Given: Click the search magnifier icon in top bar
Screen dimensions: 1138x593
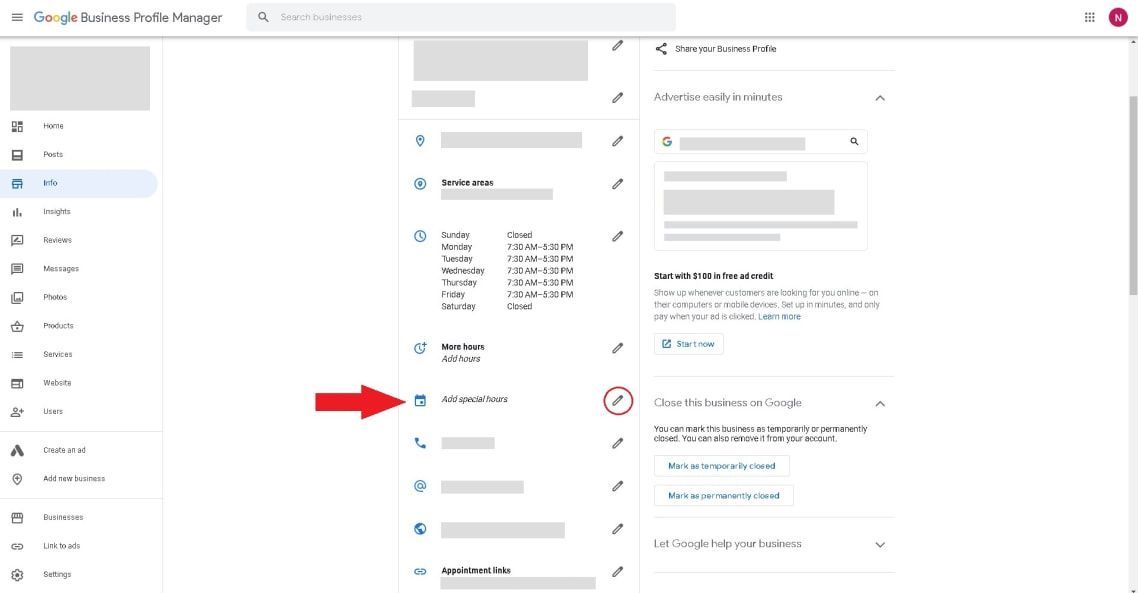Looking at the screenshot, I should pos(263,17).
